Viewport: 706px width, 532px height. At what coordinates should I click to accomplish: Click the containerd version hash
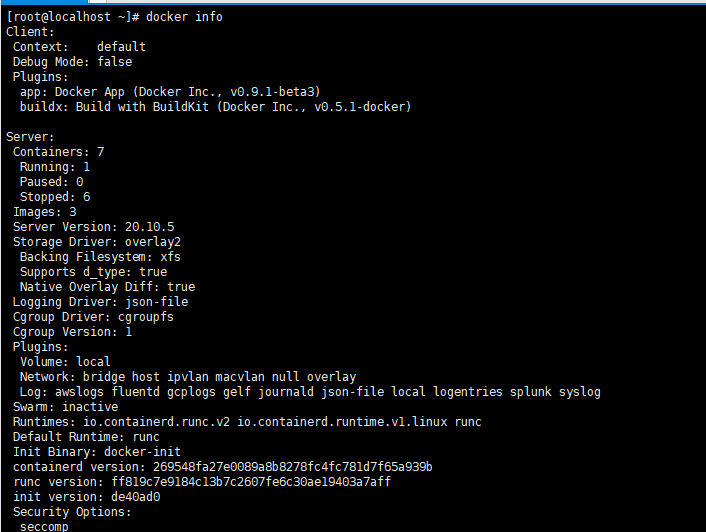click(x=293, y=467)
